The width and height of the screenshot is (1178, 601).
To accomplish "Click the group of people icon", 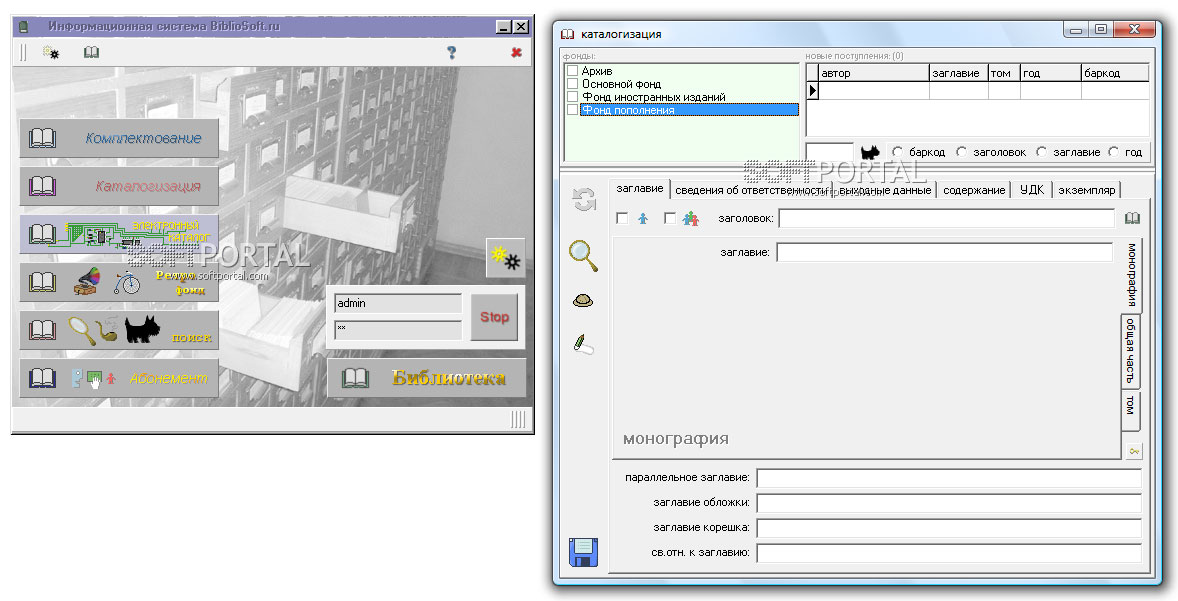I will (x=690, y=219).
